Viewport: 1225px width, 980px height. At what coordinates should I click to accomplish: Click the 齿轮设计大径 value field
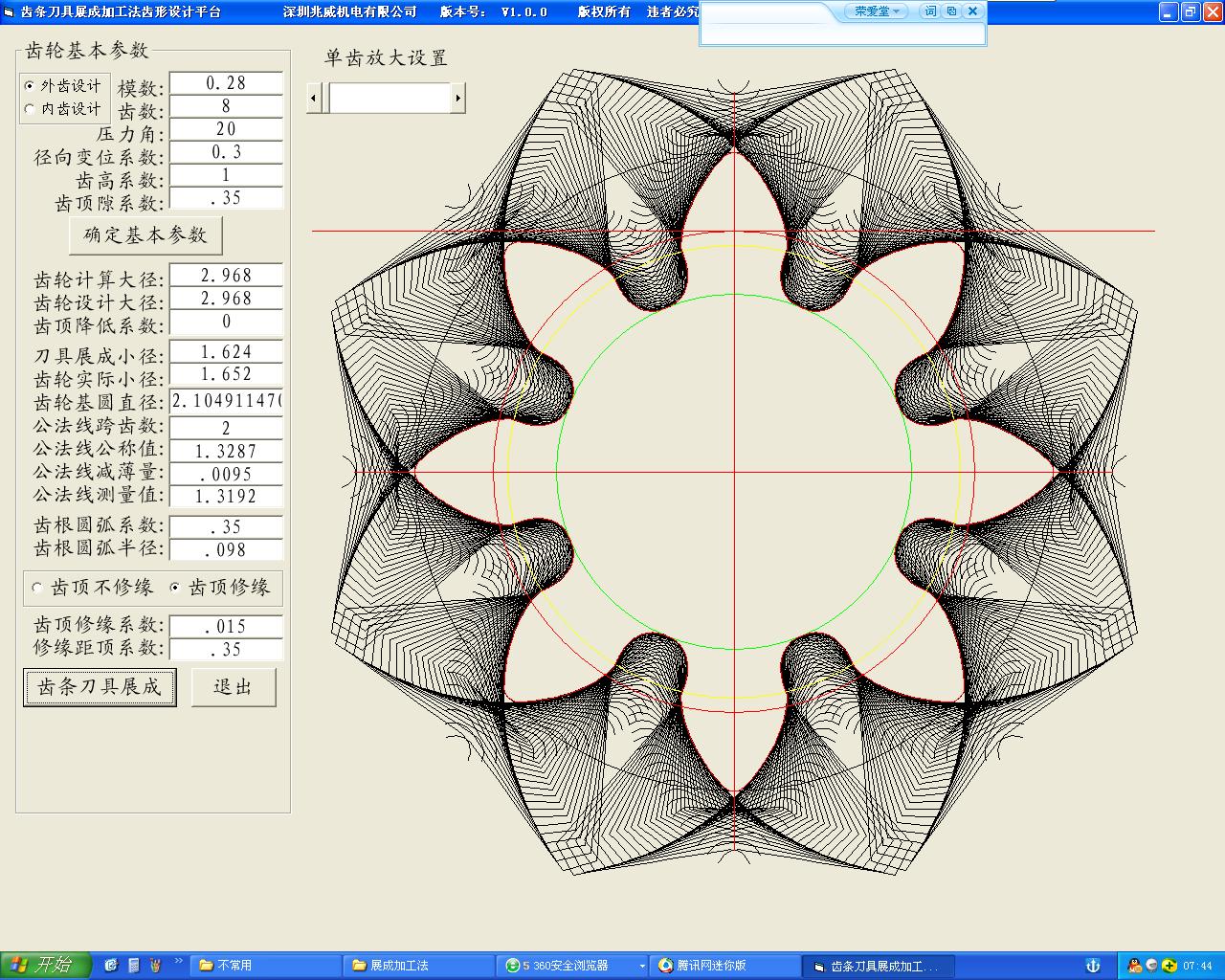click(x=226, y=299)
